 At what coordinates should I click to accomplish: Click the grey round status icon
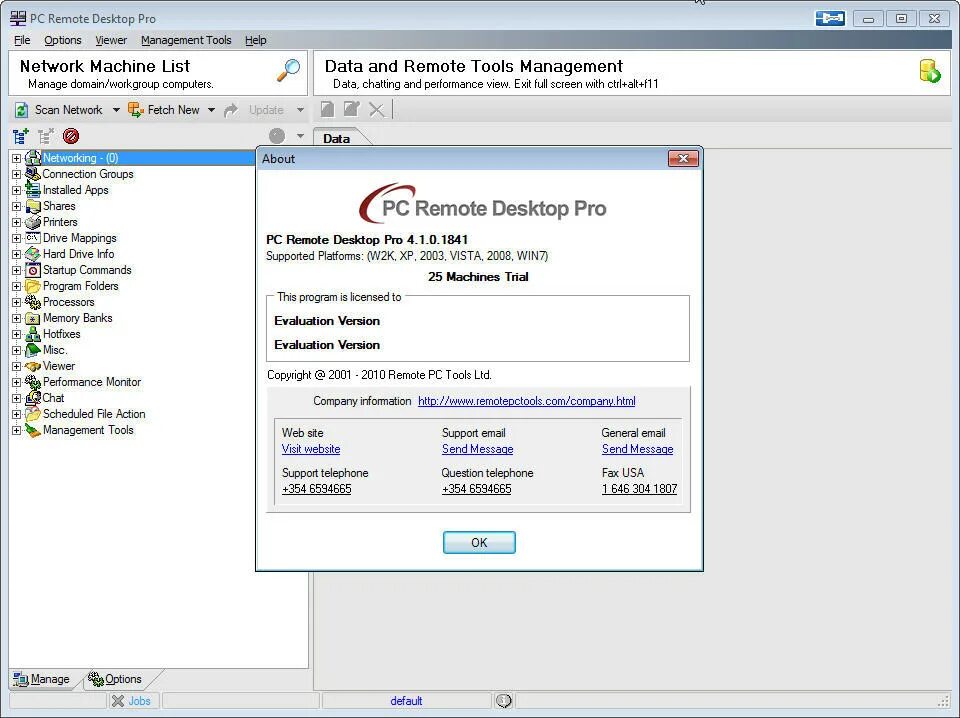click(x=277, y=136)
